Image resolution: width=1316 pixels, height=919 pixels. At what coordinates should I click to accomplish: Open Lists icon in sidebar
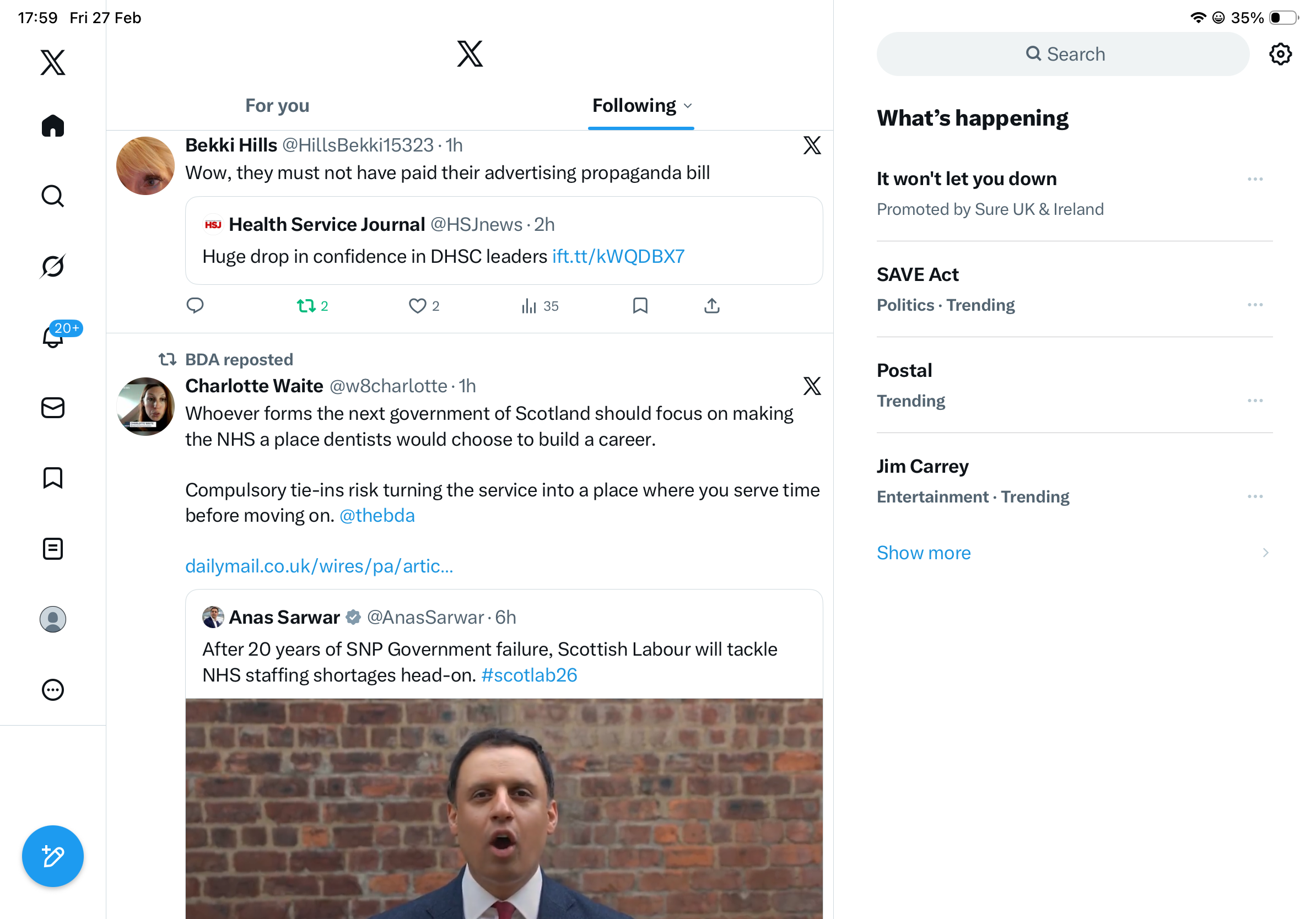(53, 548)
